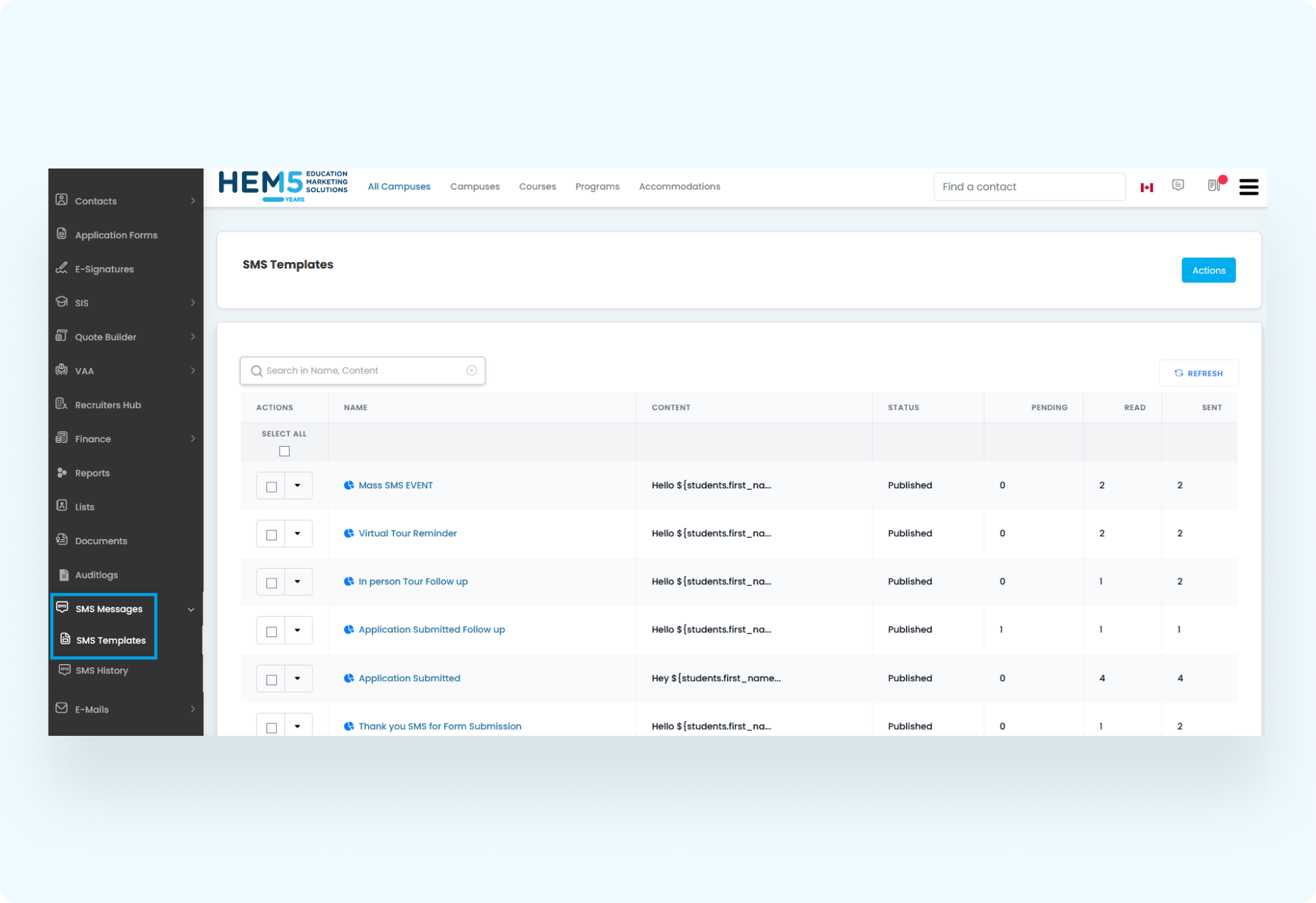1316x903 pixels.
Task: Open the hamburger menu icon
Action: click(1248, 187)
